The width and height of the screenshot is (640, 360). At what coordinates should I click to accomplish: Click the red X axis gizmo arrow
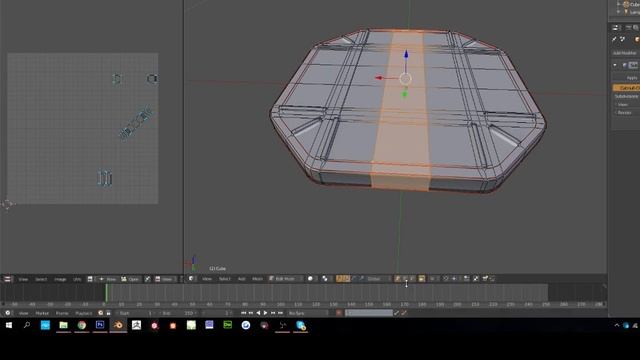point(379,78)
